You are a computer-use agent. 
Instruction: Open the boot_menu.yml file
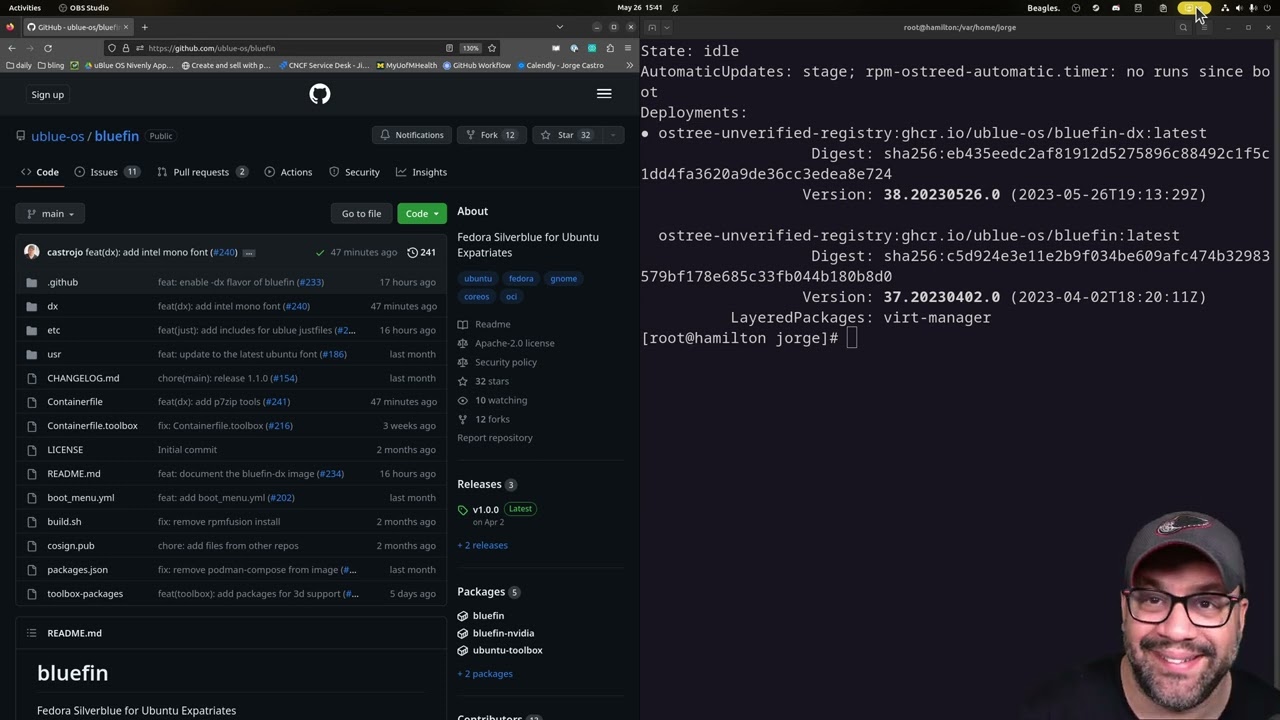point(81,498)
